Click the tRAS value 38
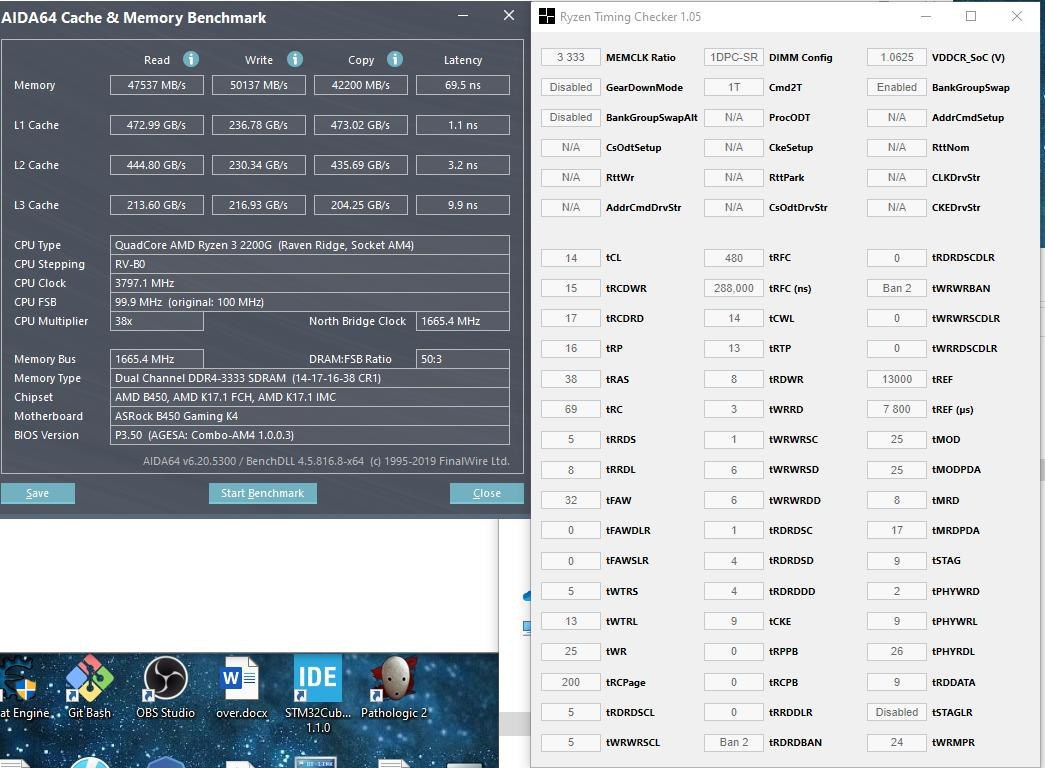The height and width of the screenshot is (768, 1045). [570, 379]
